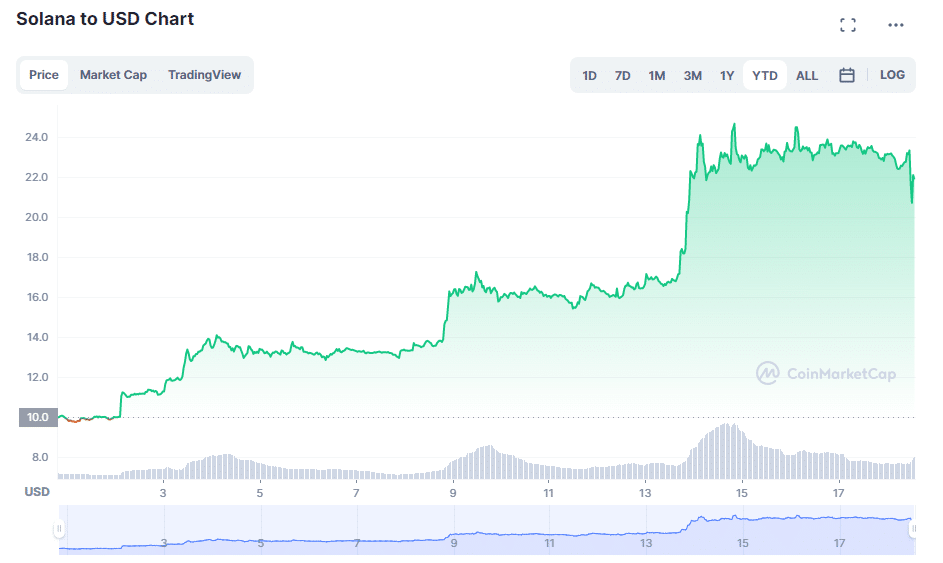The image size is (943, 563).
Task: Open the three-dot more options menu
Action: point(896,25)
